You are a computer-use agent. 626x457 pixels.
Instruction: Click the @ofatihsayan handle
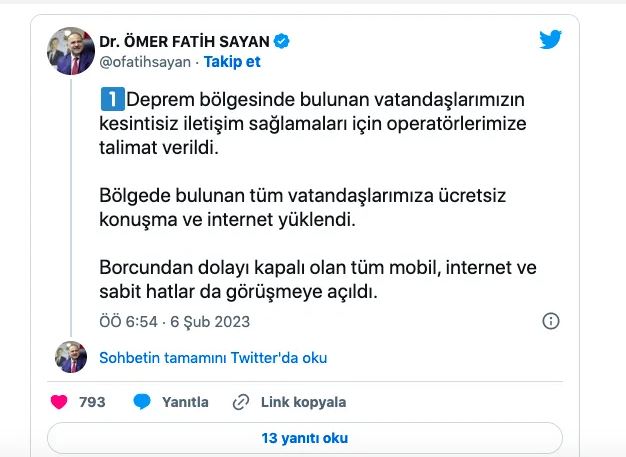[x=143, y=61]
